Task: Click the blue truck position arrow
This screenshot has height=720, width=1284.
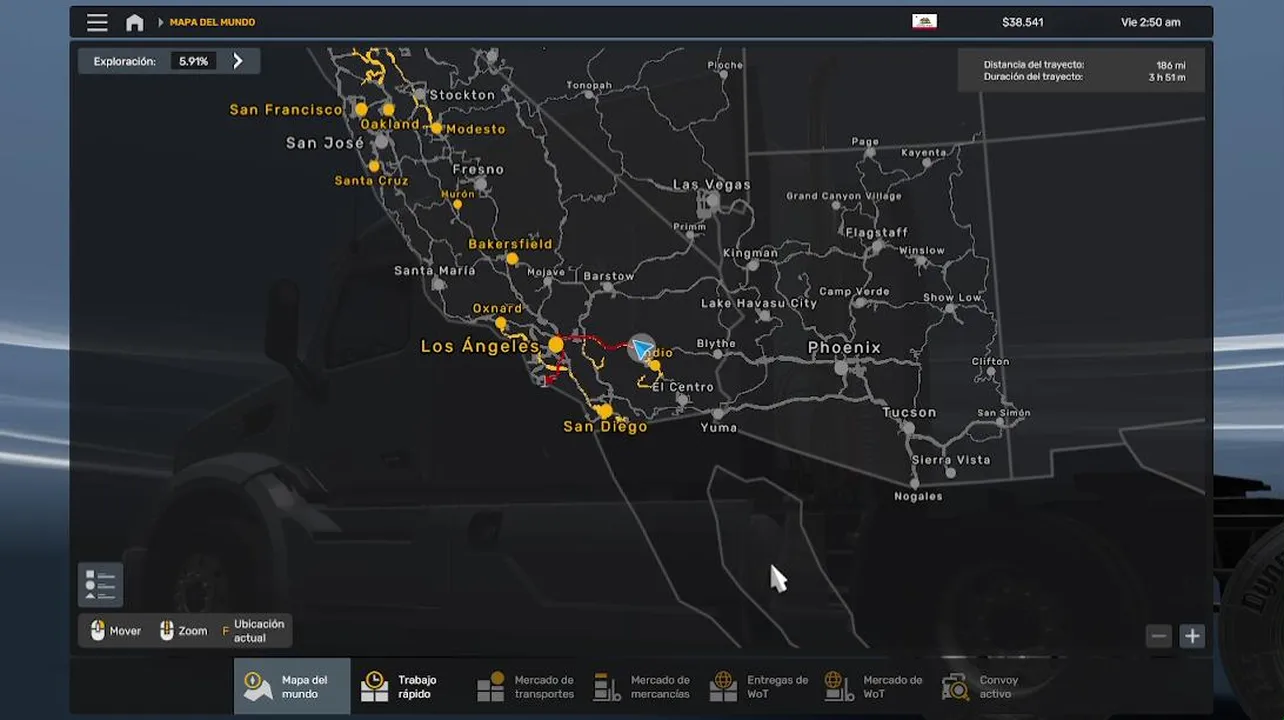Action: point(641,348)
